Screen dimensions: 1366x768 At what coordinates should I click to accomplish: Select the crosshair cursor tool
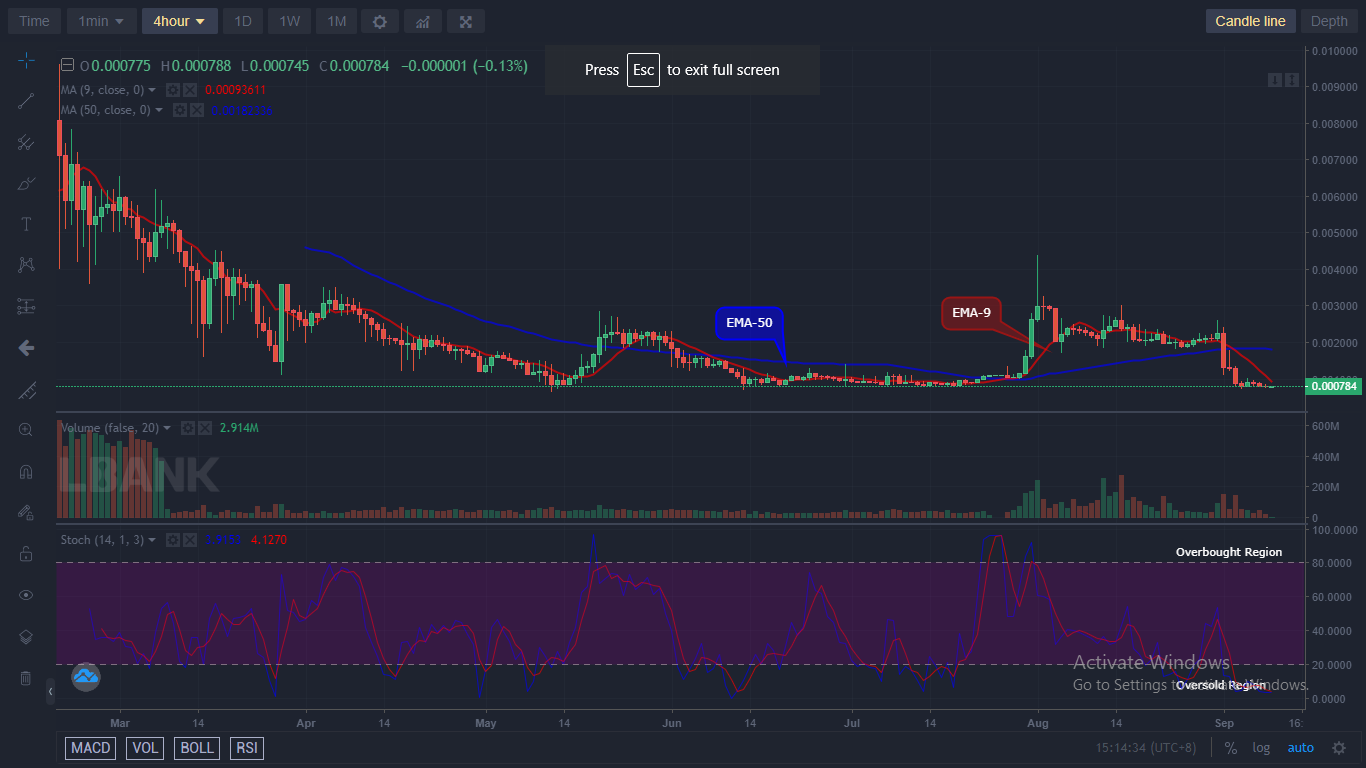(x=26, y=61)
